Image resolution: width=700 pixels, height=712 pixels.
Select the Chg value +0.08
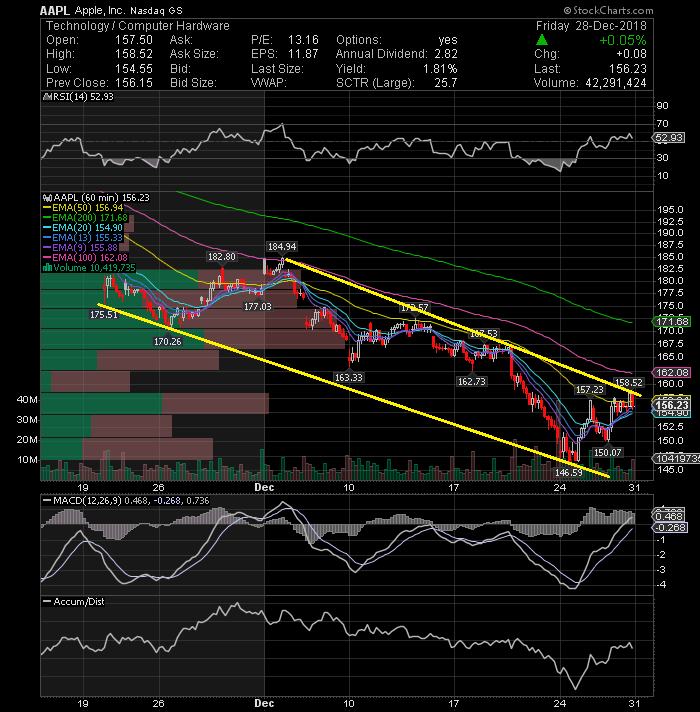(x=631, y=54)
